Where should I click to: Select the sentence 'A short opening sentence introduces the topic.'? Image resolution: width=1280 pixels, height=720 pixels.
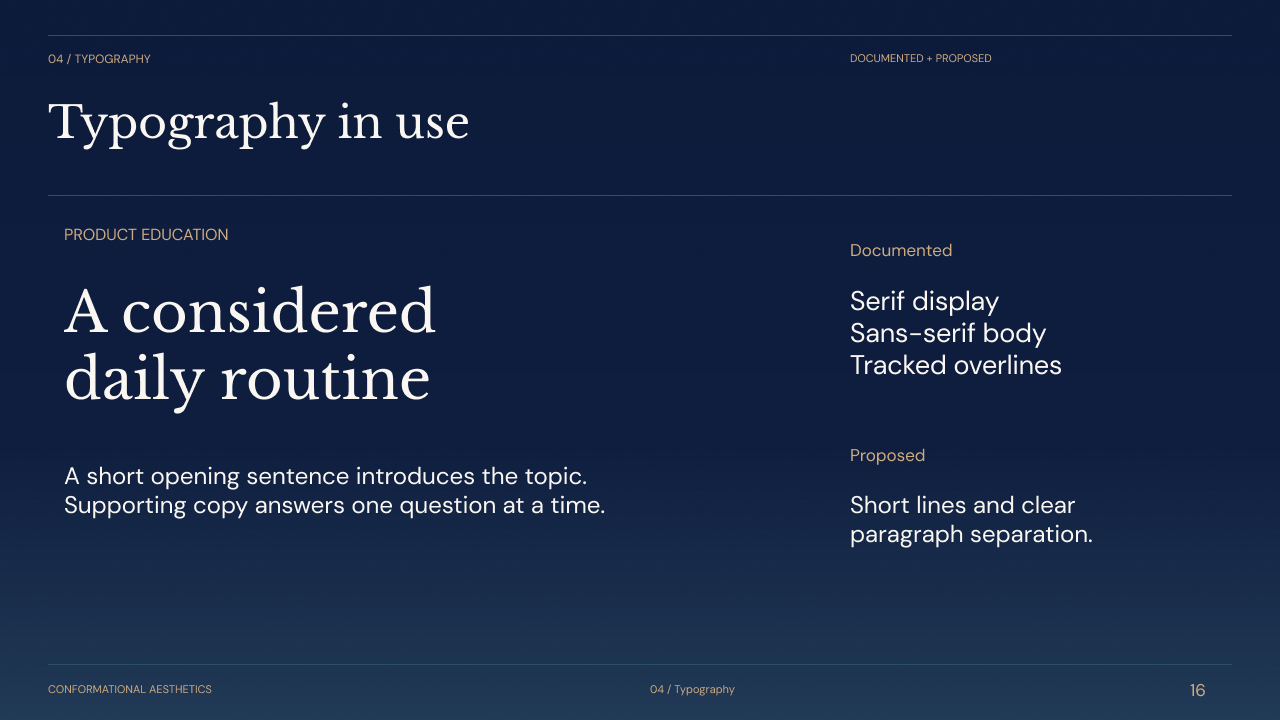[325, 476]
